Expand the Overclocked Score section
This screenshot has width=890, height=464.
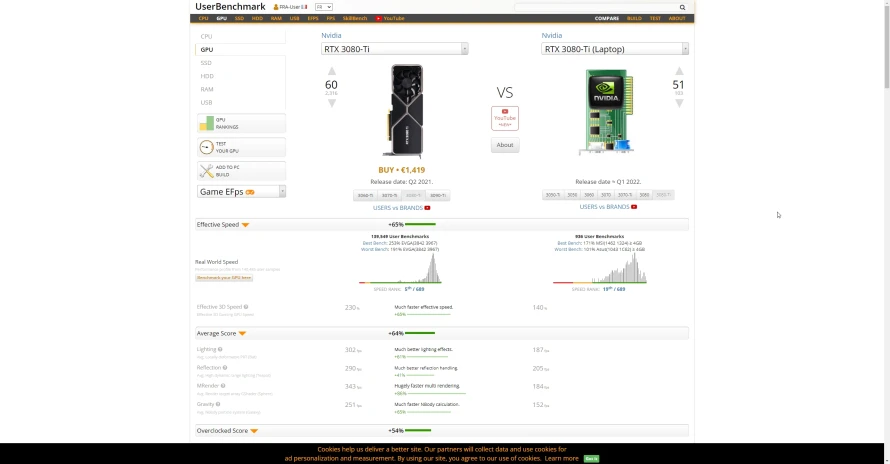pyautogui.click(x=254, y=431)
